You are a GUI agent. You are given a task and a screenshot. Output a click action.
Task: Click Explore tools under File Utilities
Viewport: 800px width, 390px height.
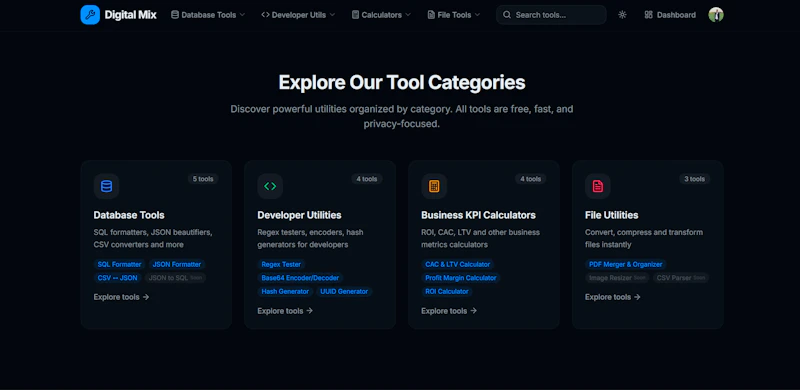tap(613, 297)
